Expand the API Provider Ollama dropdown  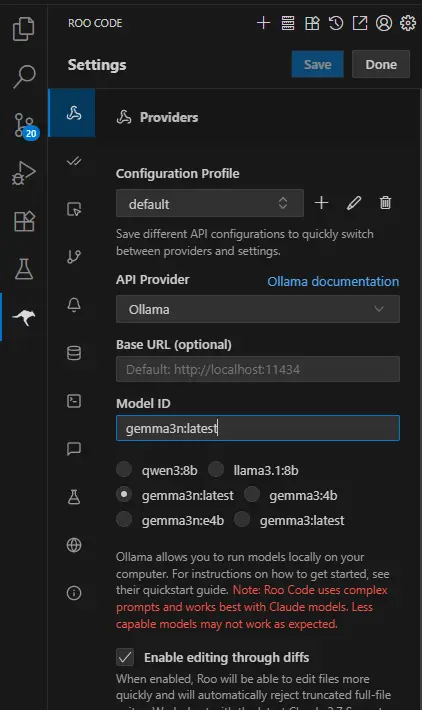pos(258,309)
